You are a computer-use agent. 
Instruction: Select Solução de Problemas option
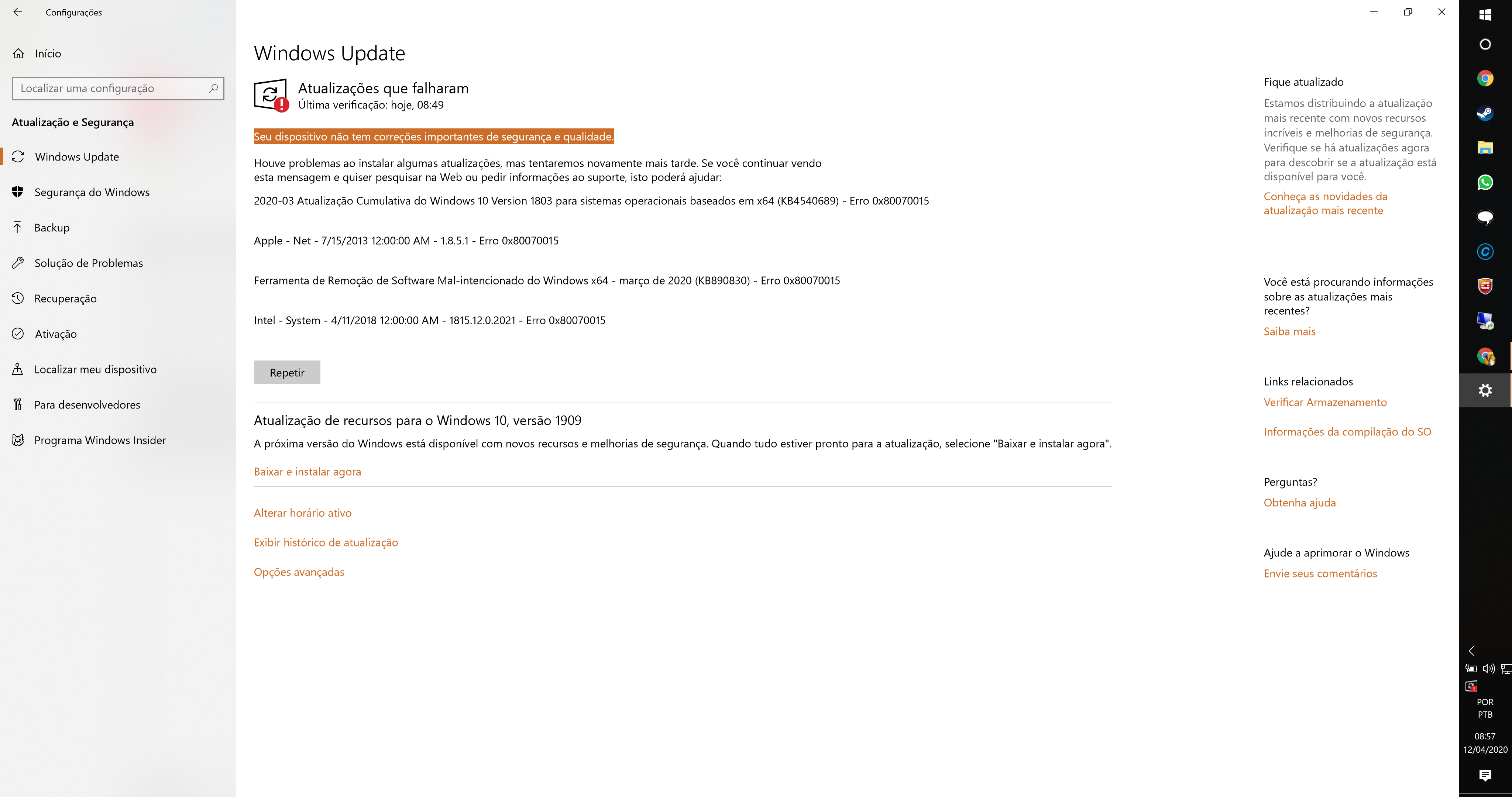click(89, 262)
